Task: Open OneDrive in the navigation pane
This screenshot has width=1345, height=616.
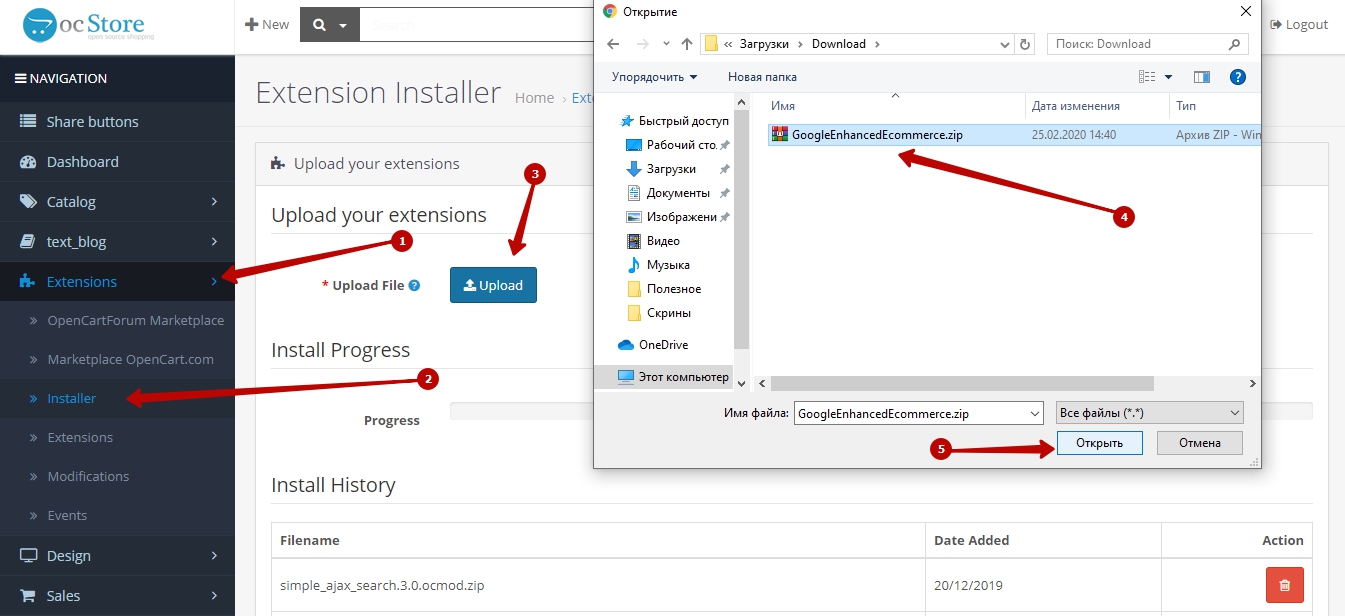Action: pyautogui.click(x=665, y=345)
